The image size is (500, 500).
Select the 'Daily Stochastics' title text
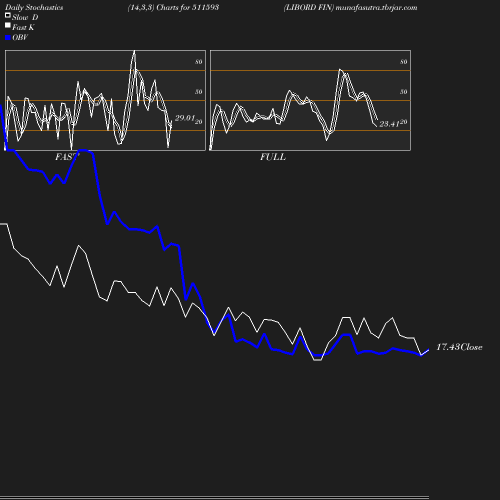(34, 8)
